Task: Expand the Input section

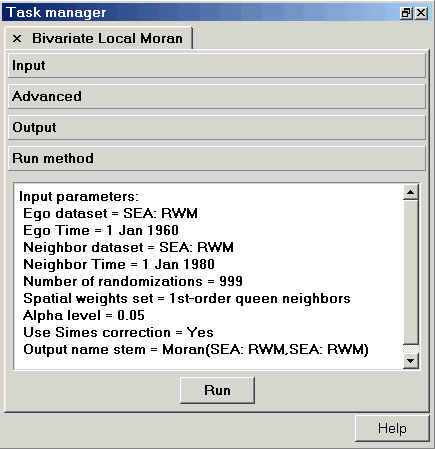Action: [217, 65]
